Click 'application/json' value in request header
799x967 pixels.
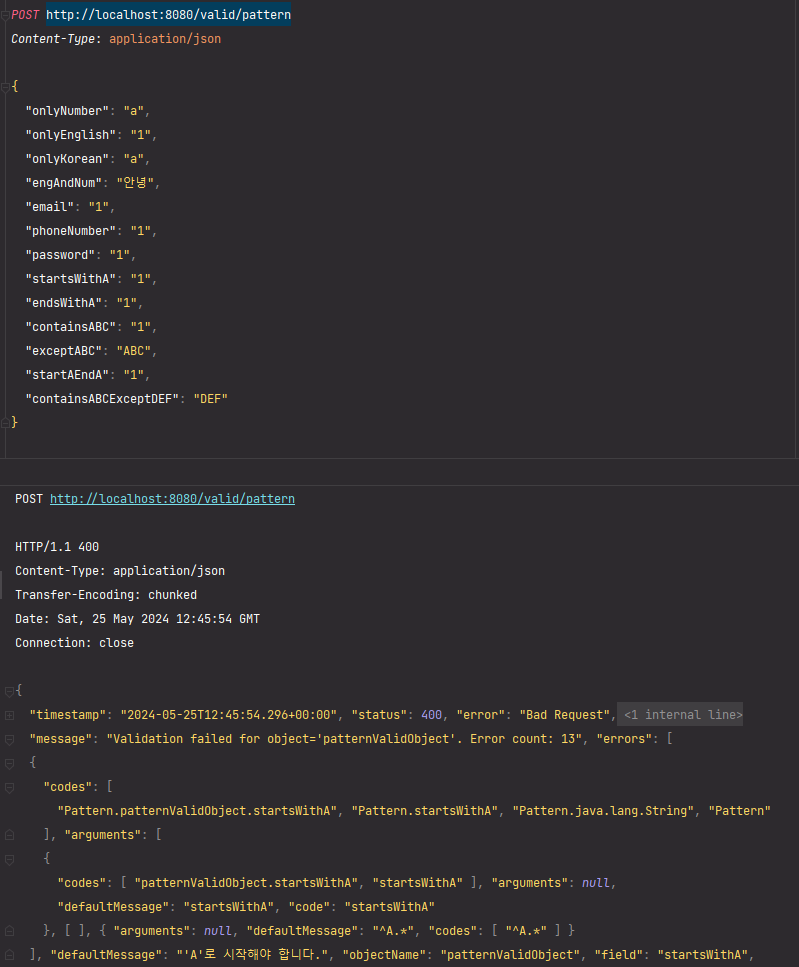tap(165, 39)
